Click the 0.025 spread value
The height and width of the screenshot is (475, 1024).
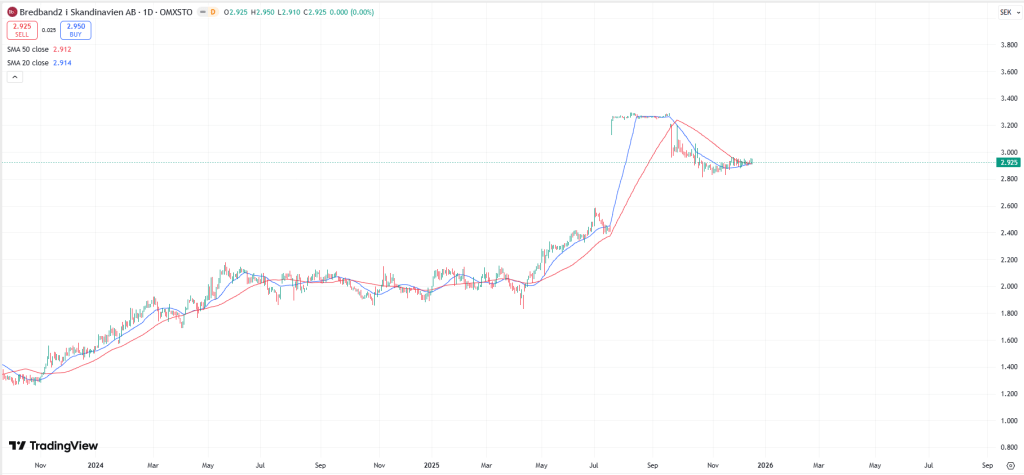(48, 30)
